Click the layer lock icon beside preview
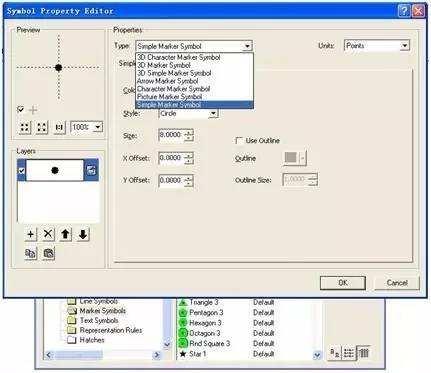The height and width of the screenshot is (373, 431). [x=91, y=170]
